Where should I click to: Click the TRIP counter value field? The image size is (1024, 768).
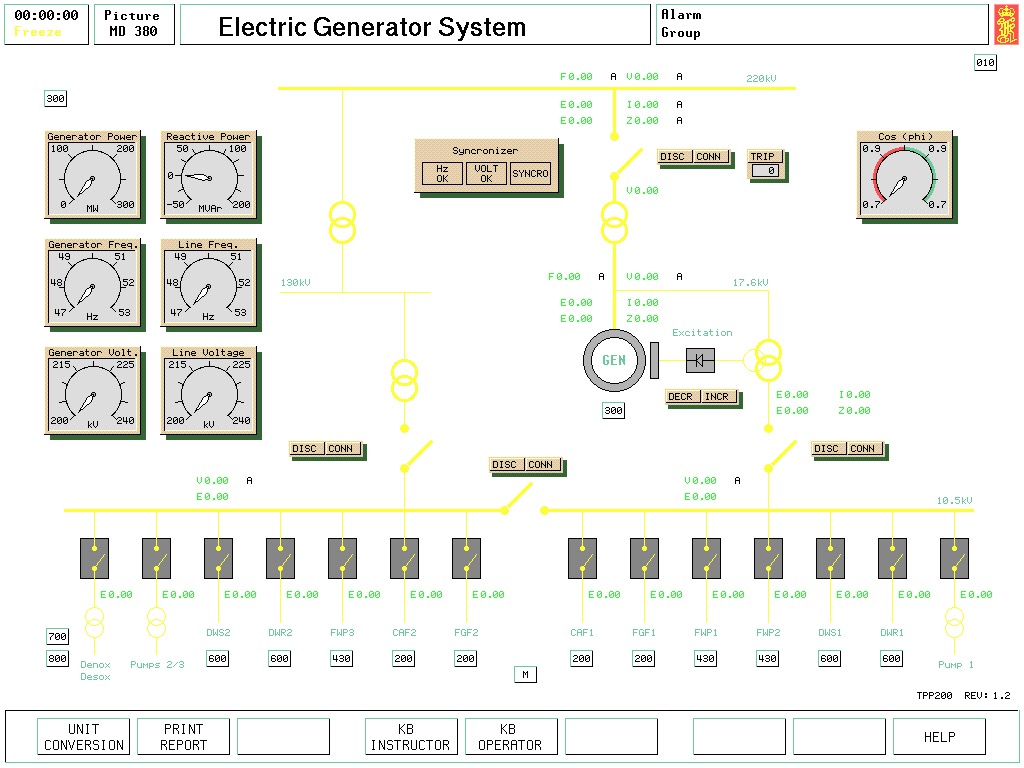[765, 170]
